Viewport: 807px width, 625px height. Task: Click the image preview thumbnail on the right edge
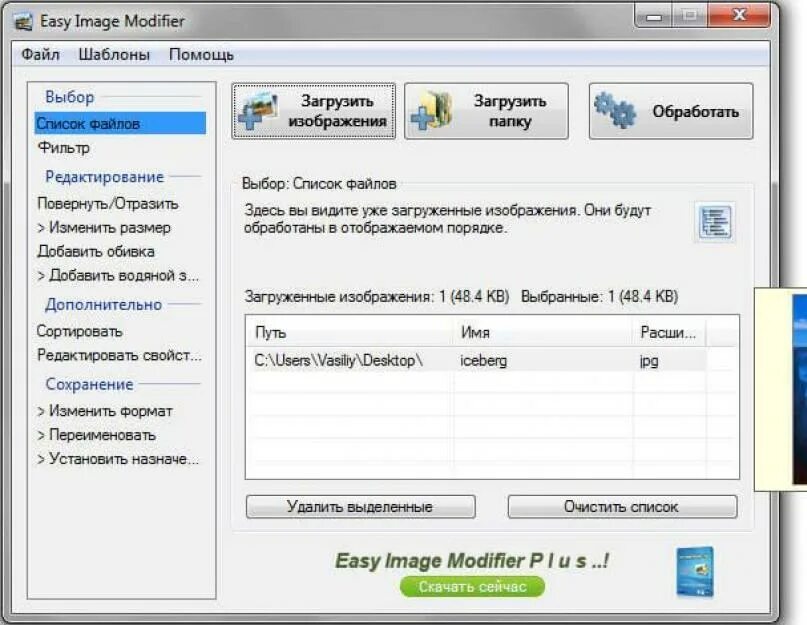click(799, 390)
